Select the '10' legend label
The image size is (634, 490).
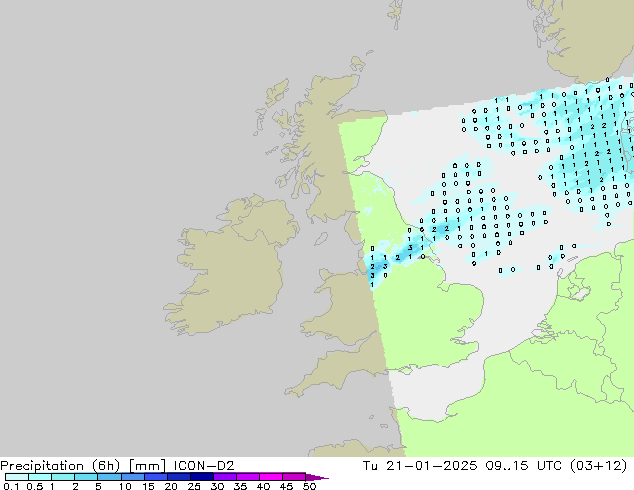click(x=125, y=486)
